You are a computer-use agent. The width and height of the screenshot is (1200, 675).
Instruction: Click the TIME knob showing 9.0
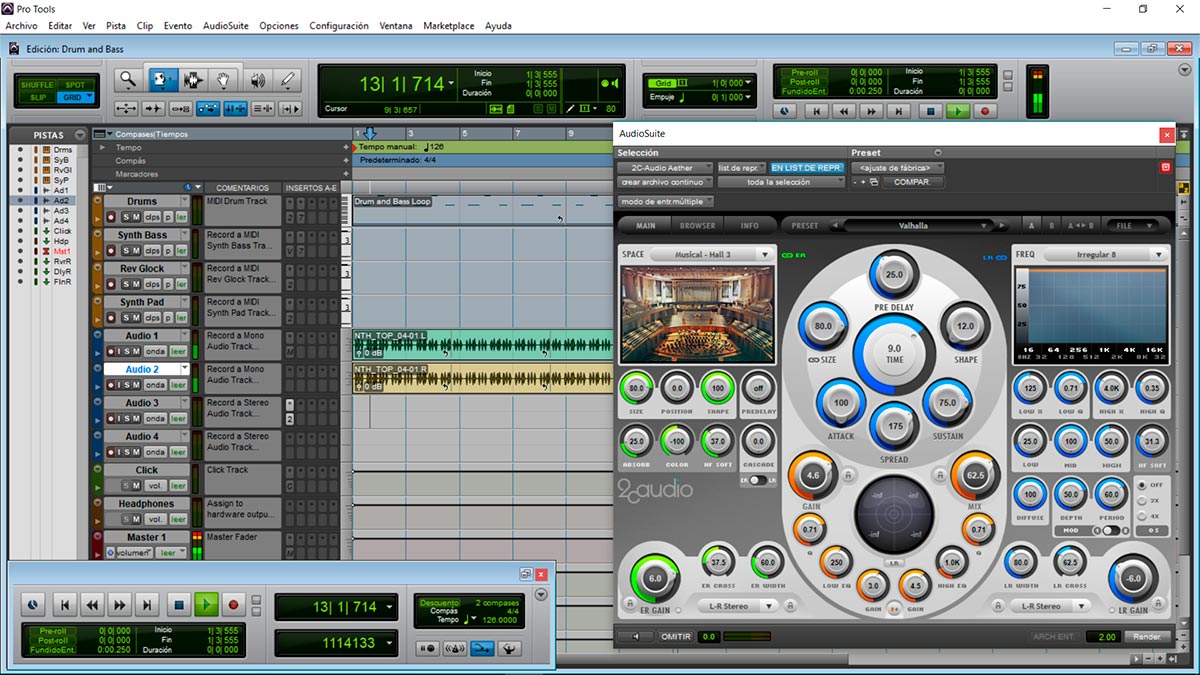(894, 353)
